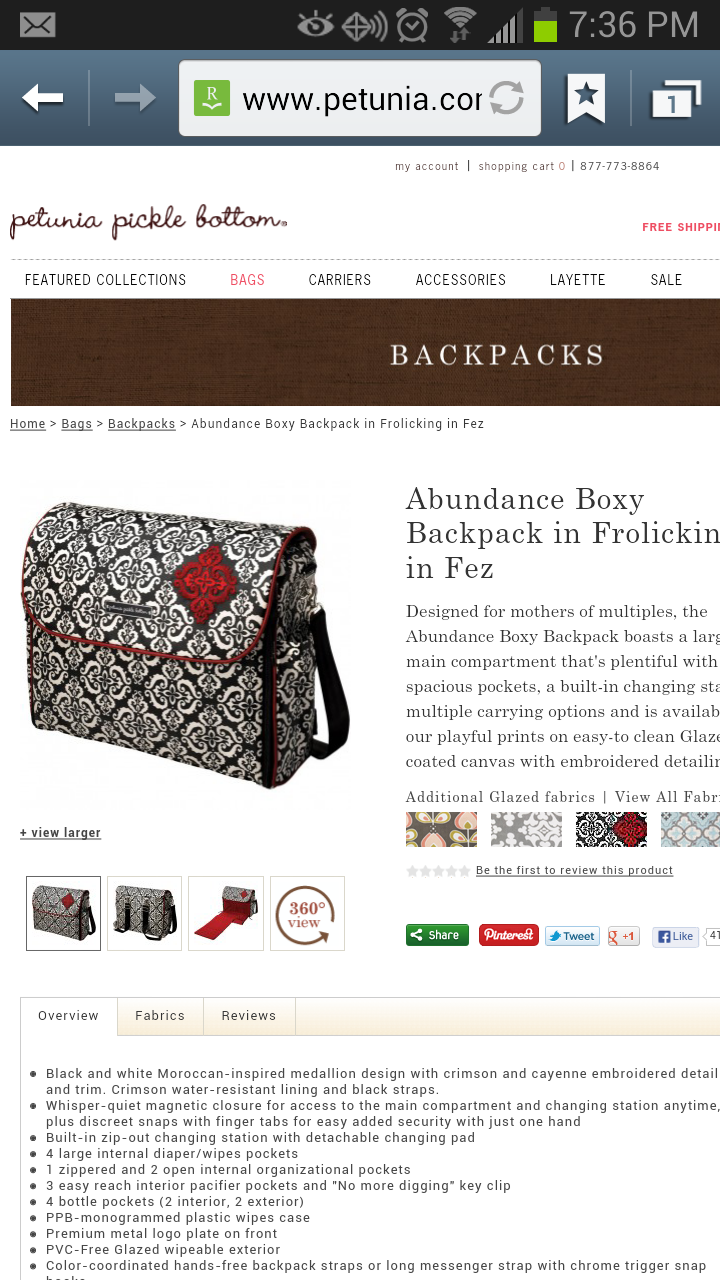Viewport: 720px width, 1280px height.
Task: Reload the page with refresh icon
Action: coord(507,98)
